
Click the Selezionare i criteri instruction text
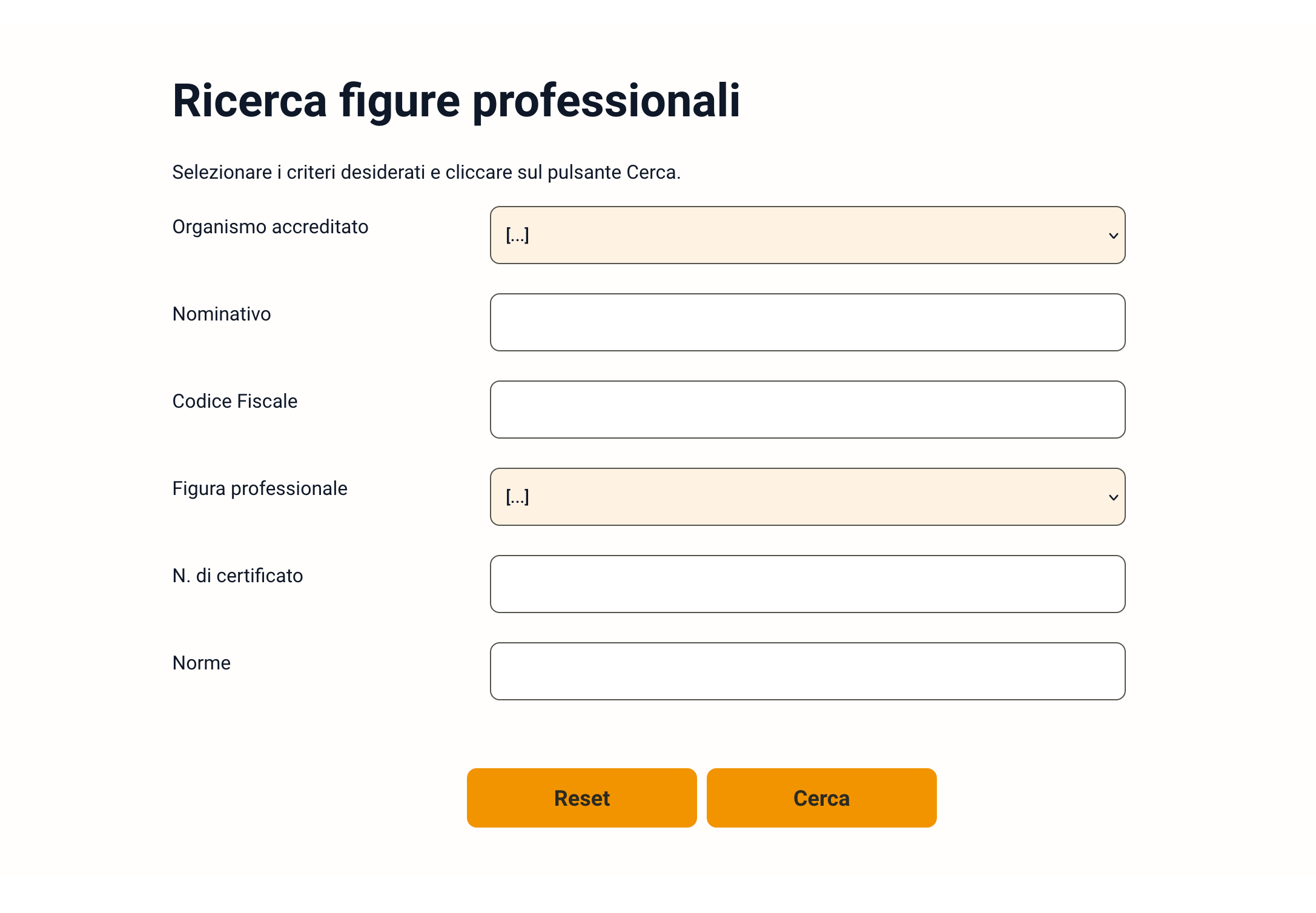426,172
